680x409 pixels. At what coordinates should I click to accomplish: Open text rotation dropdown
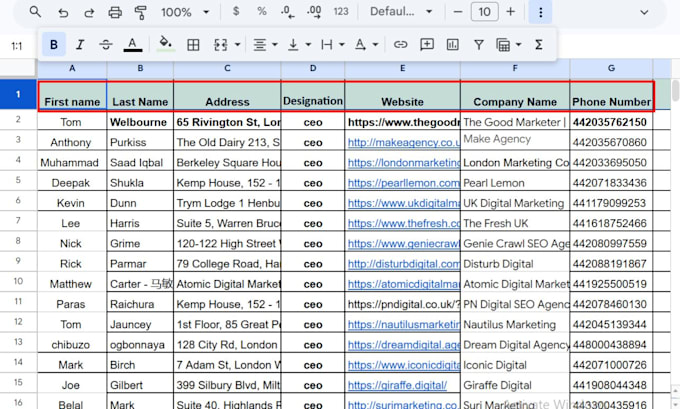click(366, 45)
